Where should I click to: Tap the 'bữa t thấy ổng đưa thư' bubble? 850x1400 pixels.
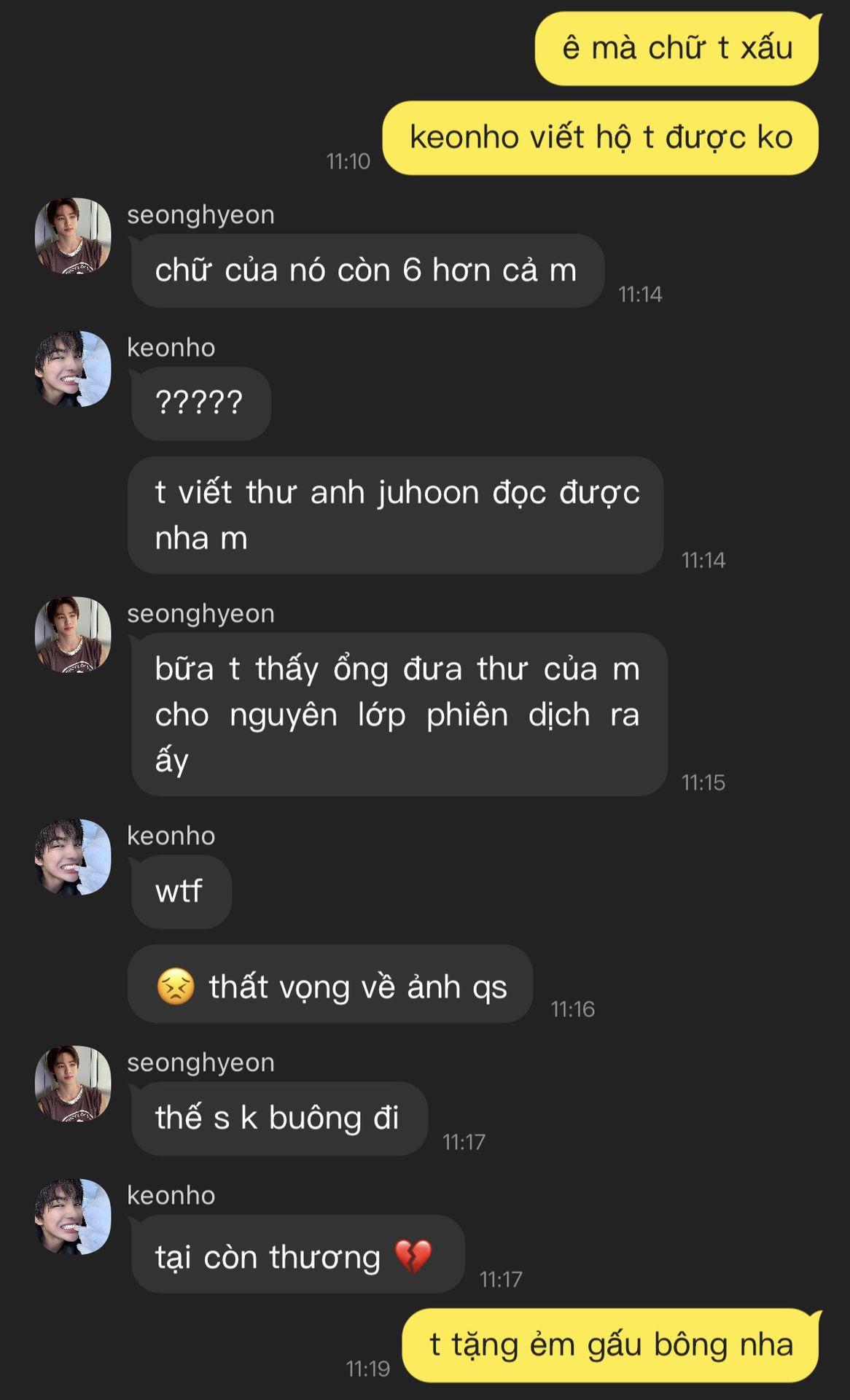[x=399, y=715]
